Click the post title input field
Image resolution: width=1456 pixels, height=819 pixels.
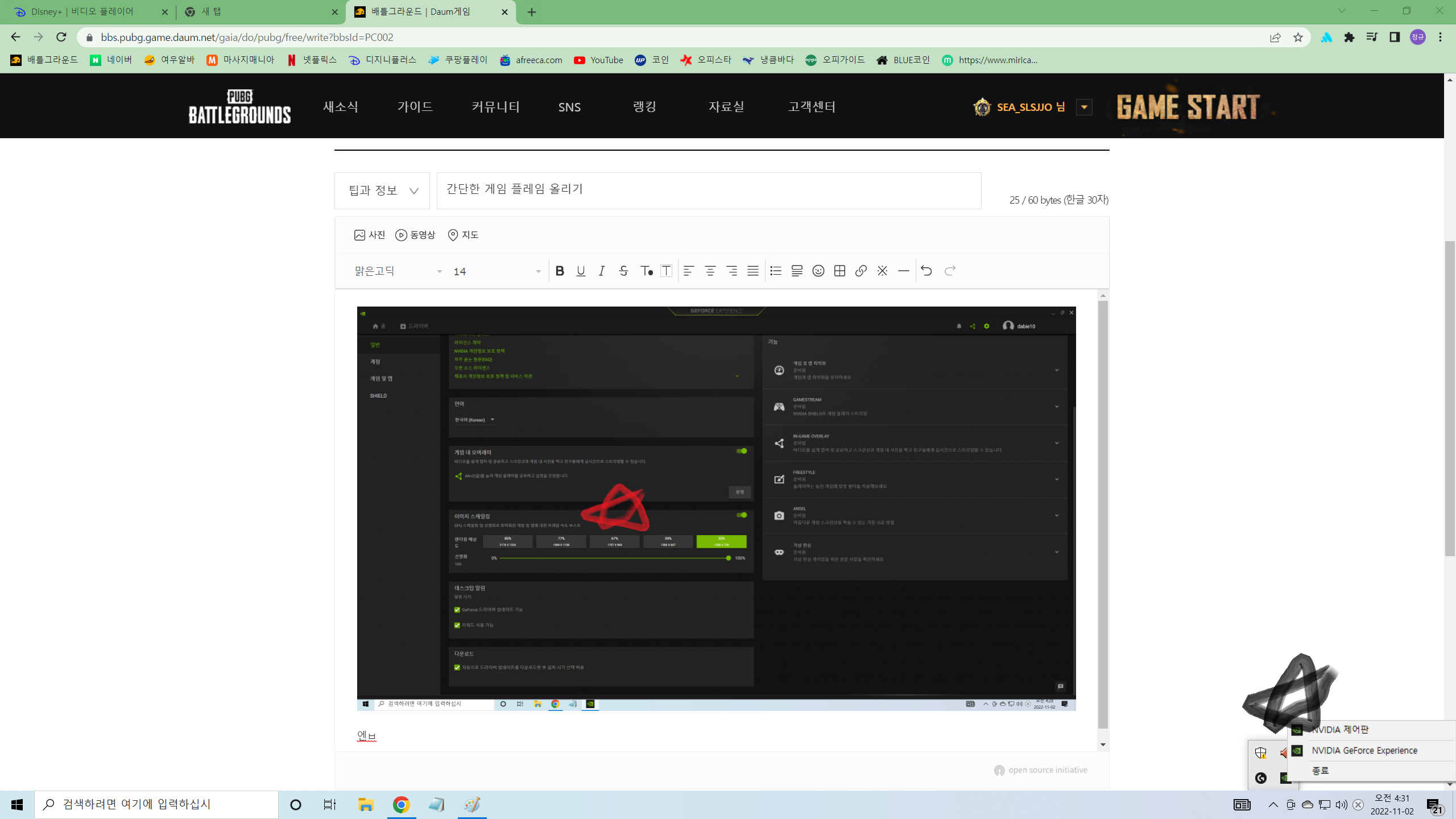pyautogui.click(x=709, y=191)
